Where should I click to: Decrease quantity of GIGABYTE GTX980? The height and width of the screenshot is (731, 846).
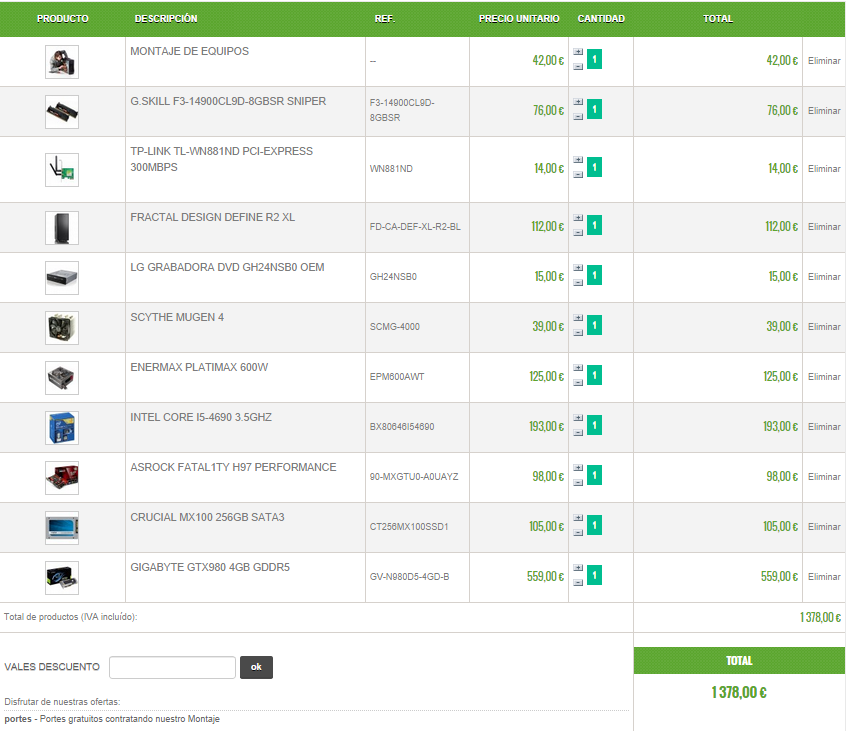pos(578,583)
